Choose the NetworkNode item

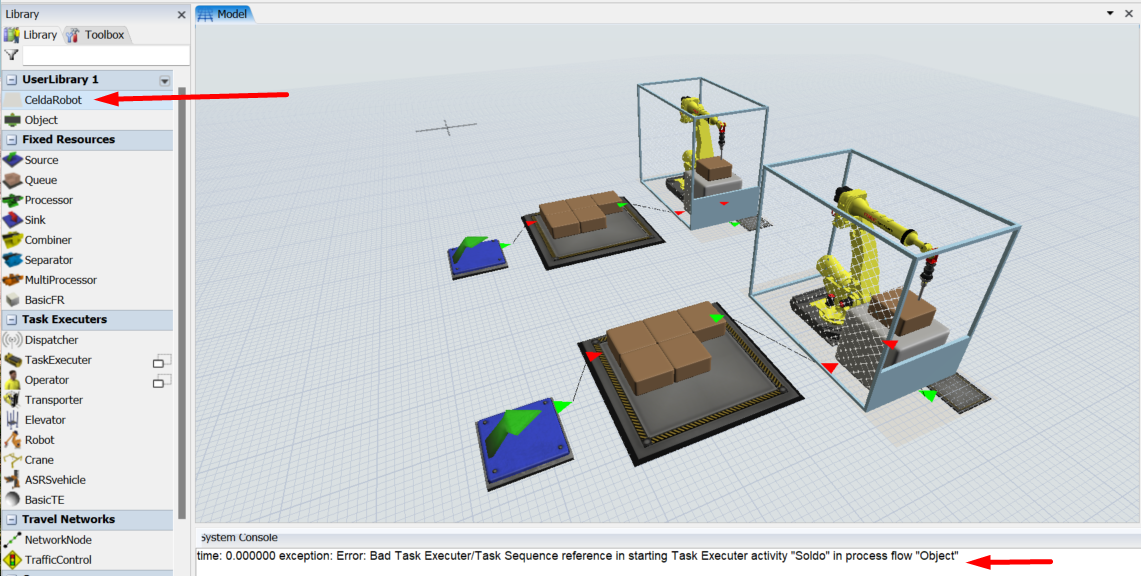coord(58,540)
